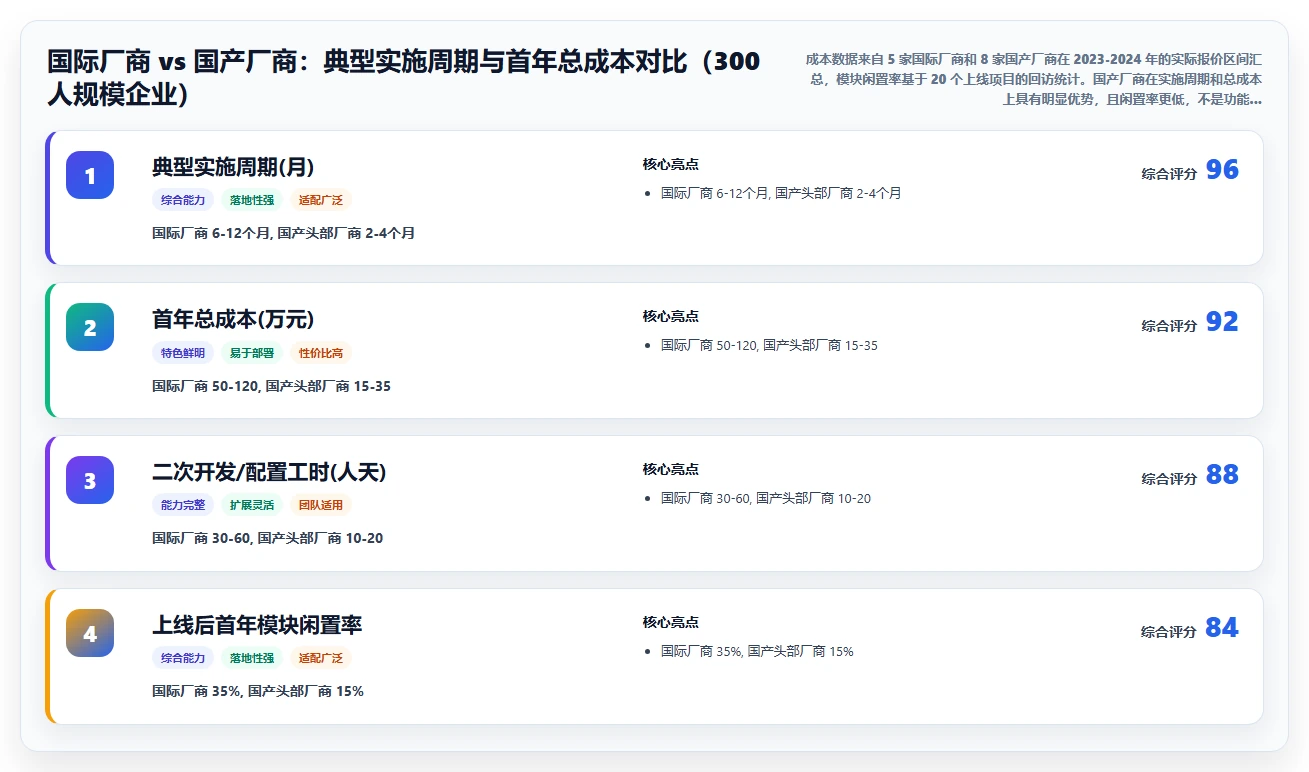Image resolution: width=1309 pixels, height=772 pixels.
Task: Click the bold summary 国际厂商 50-120, 国产头部厂商 15-35
Action: 271,386
